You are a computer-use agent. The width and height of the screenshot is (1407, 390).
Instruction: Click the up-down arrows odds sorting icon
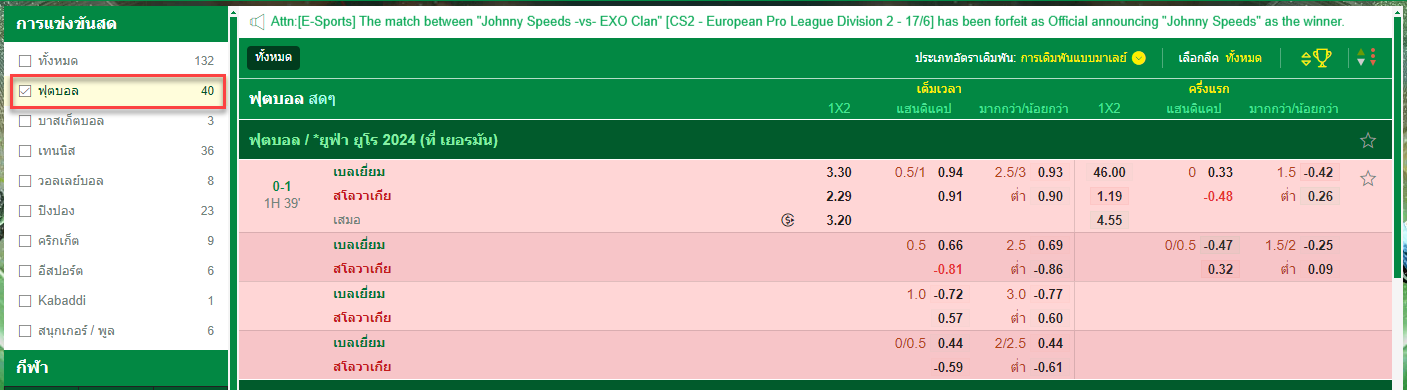pyautogui.click(x=1367, y=58)
